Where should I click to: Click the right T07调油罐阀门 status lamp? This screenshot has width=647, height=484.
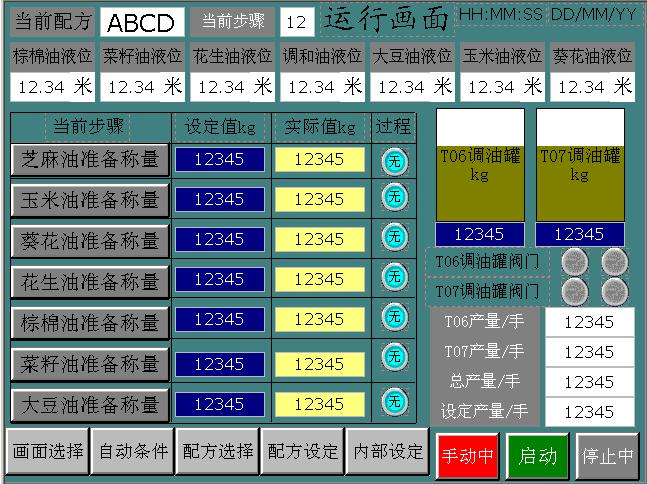[x=615, y=291]
